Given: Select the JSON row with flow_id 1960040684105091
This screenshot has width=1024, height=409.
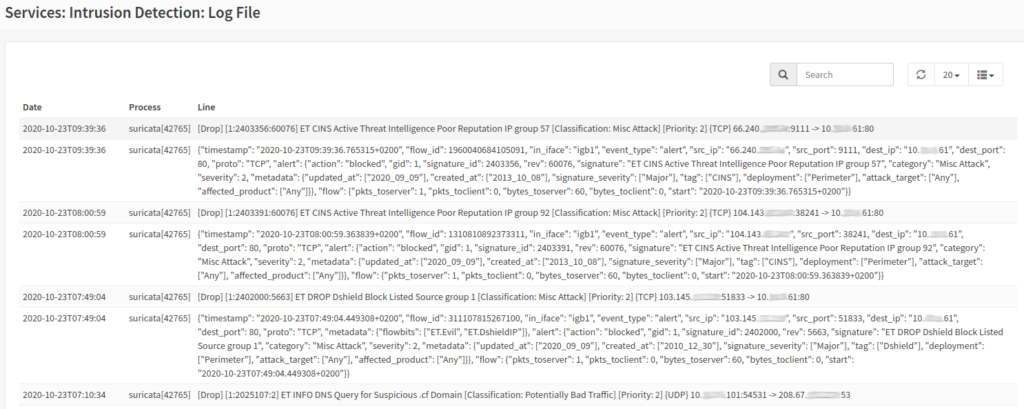Looking at the screenshot, I should 517,170.
